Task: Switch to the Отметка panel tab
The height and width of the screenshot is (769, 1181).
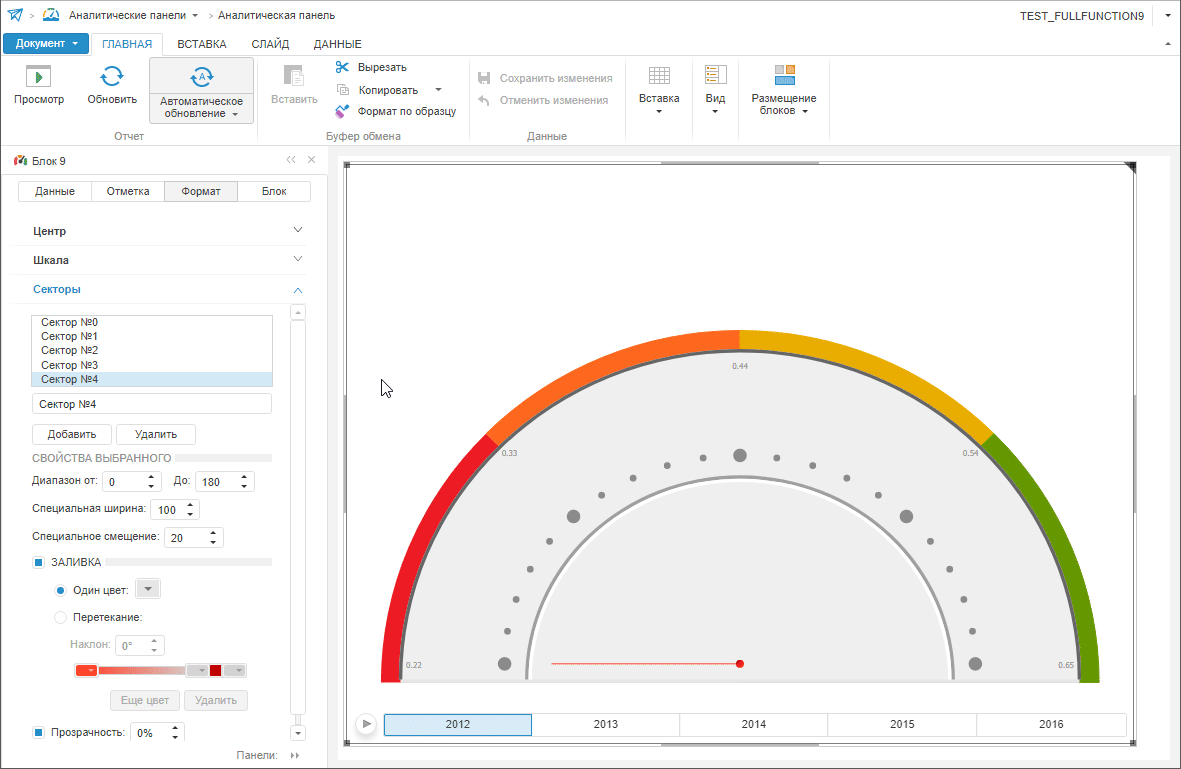Action: point(128,192)
